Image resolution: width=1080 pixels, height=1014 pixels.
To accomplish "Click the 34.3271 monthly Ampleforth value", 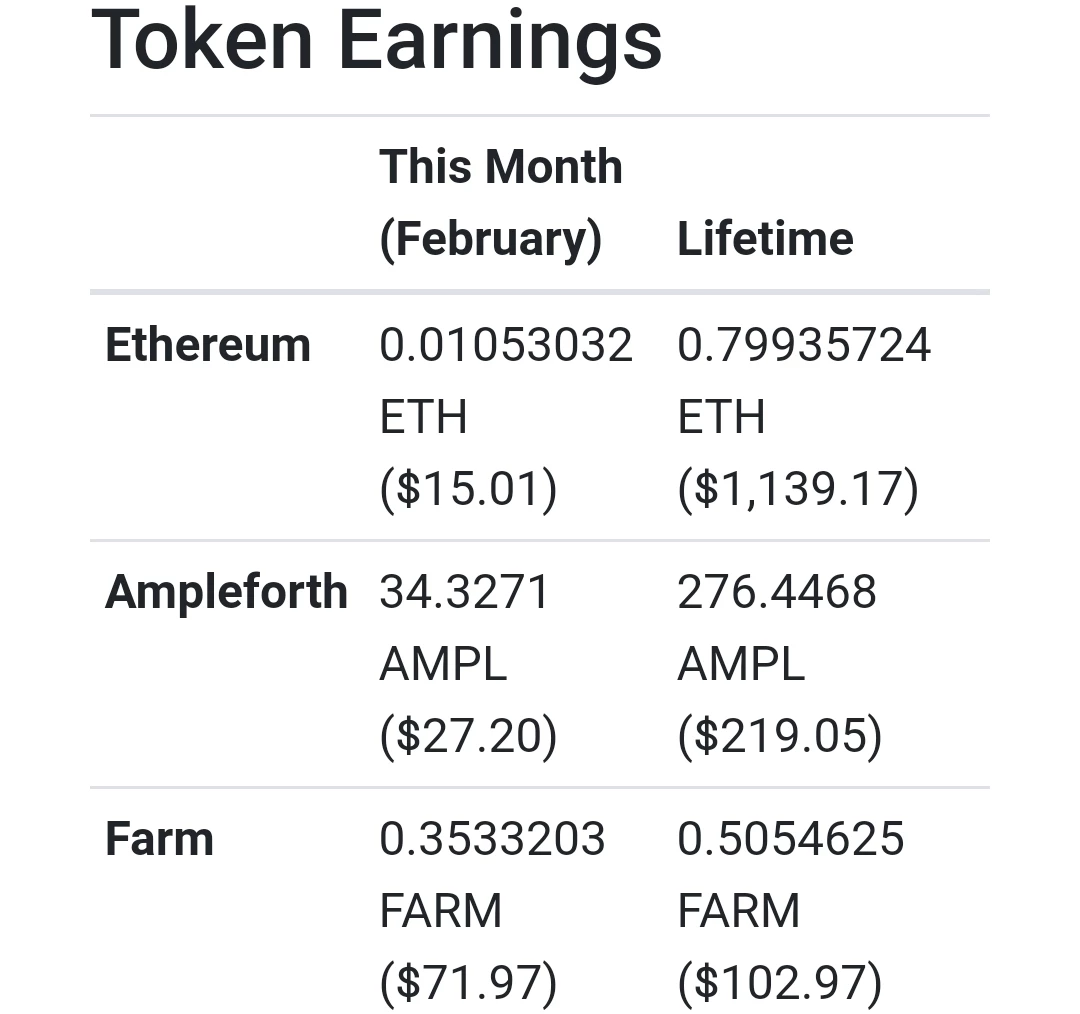I will [464, 592].
